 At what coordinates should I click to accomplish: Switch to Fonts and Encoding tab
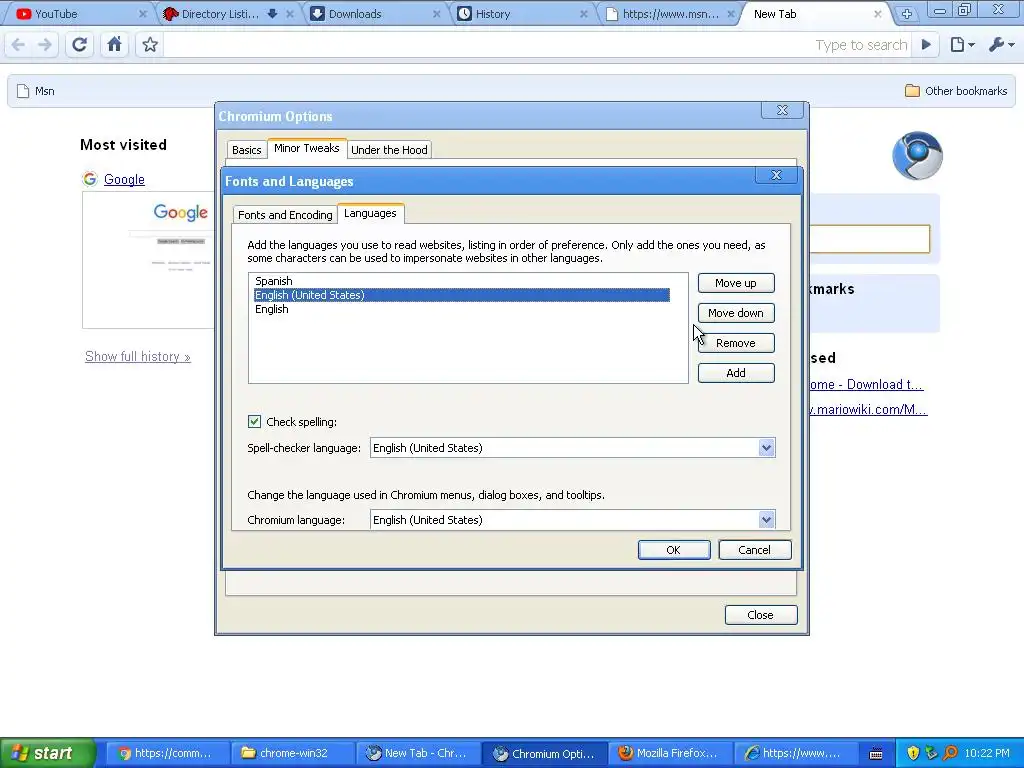pyautogui.click(x=285, y=215)
